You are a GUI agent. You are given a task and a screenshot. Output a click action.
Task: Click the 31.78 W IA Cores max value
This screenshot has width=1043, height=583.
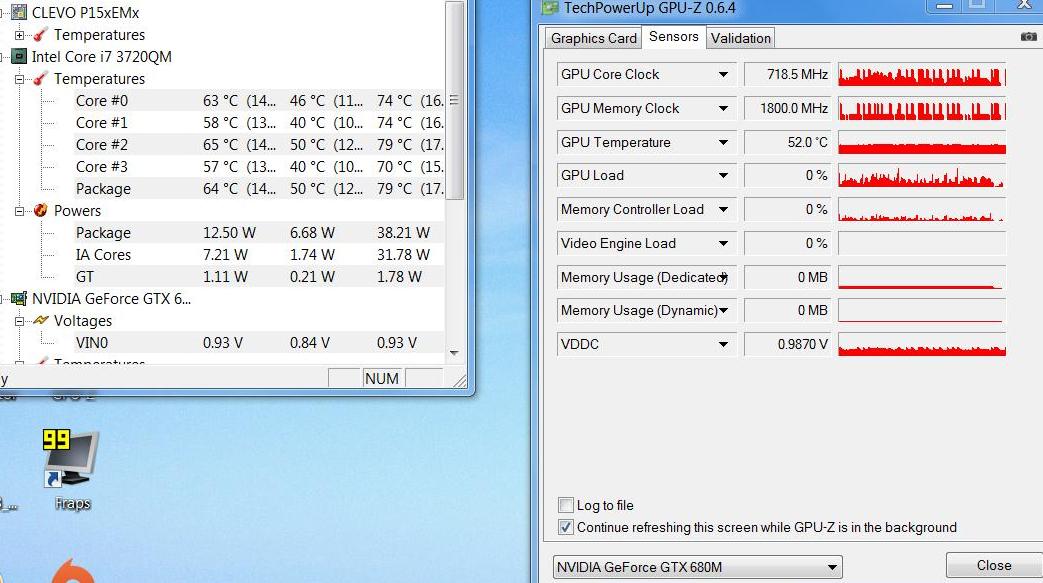[403, 254]
